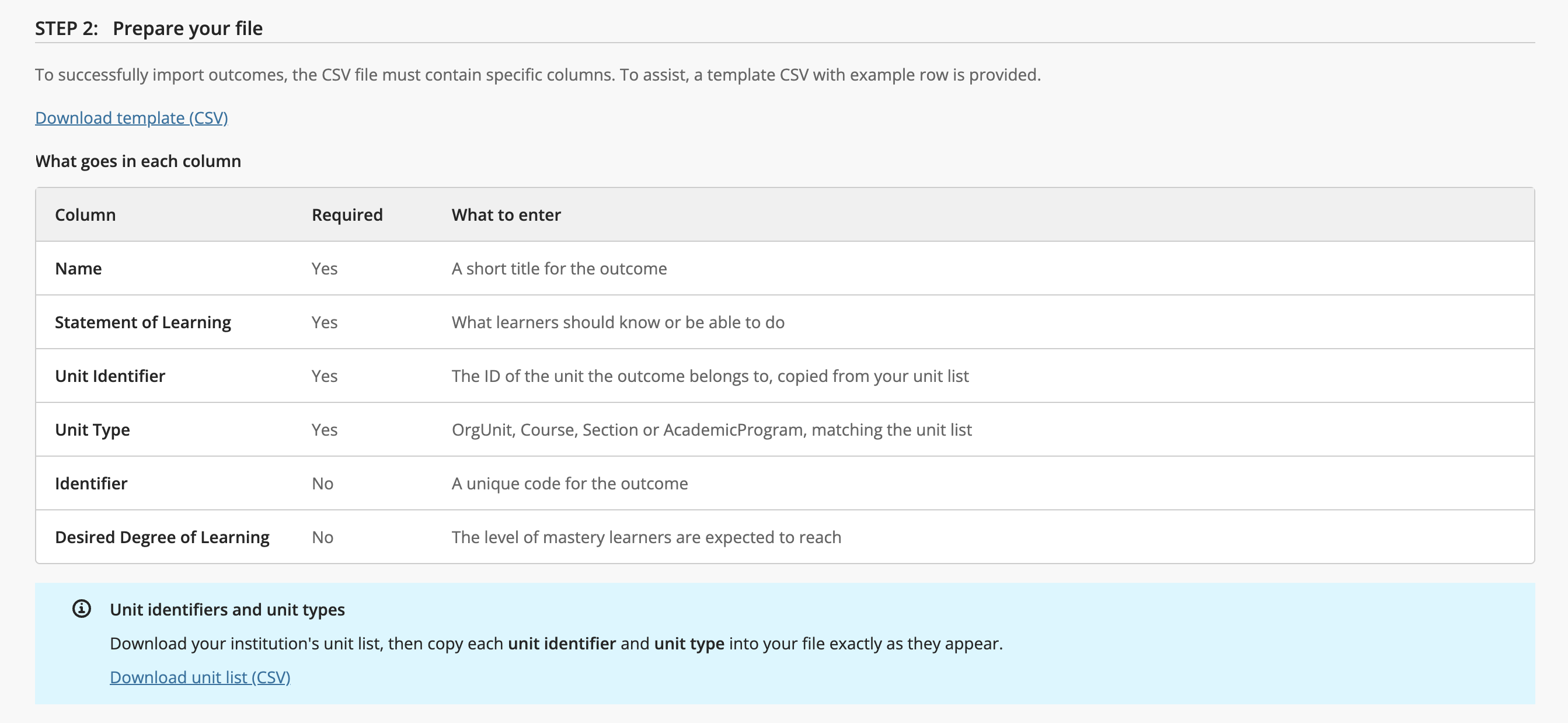Click the 'What goes in each column' subheading
The height and width of the screenshot is (723, 1568).
click(138, 161)
